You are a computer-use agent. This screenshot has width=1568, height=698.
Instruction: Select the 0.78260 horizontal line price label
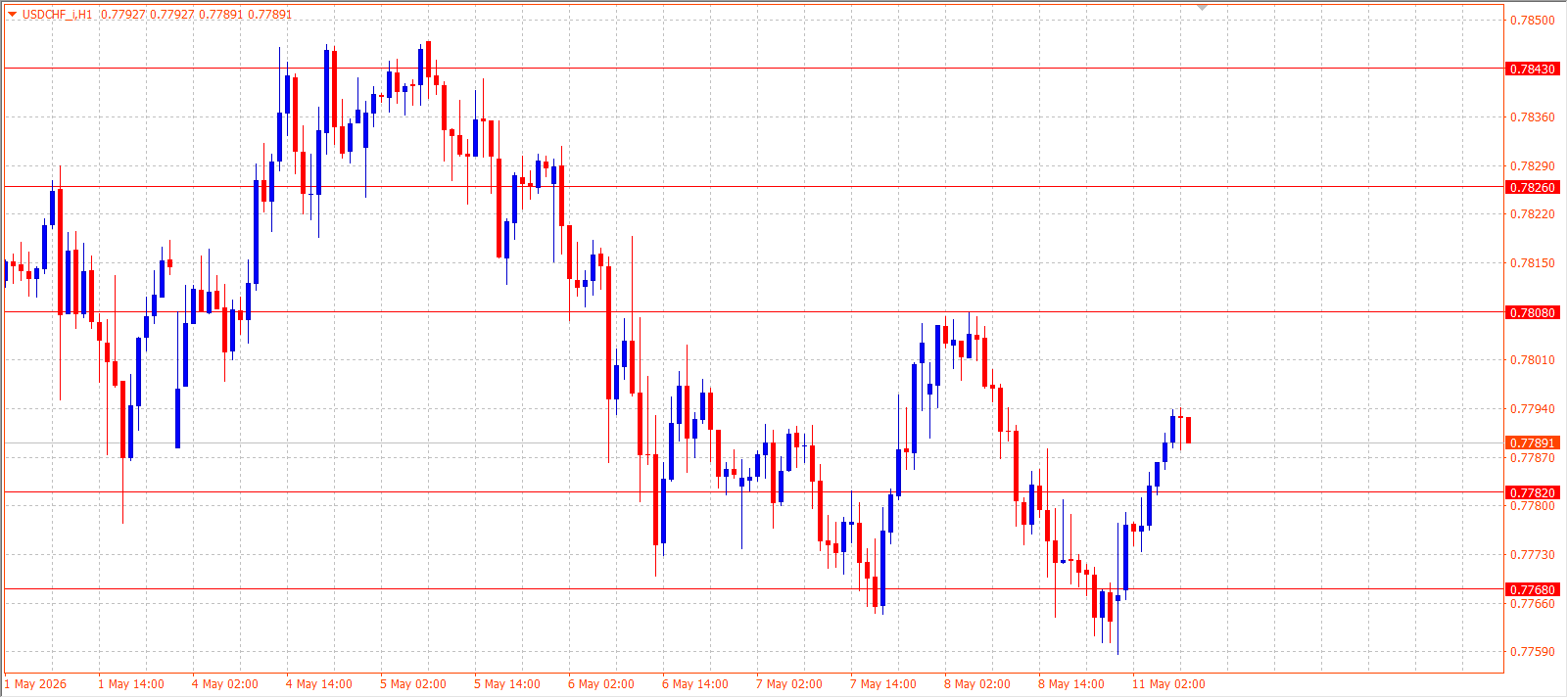coord(1532,188)
